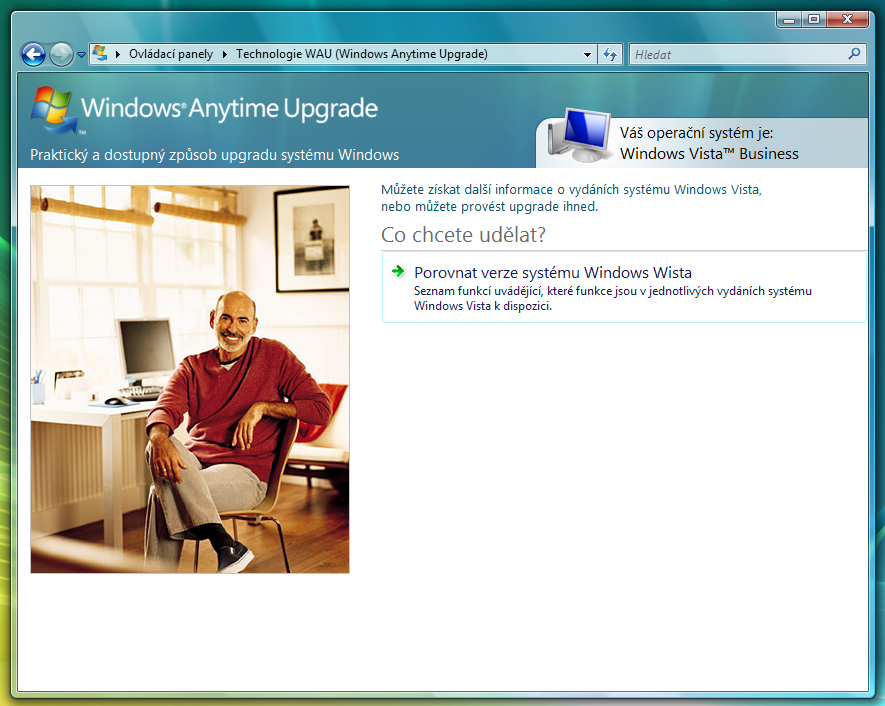Click the Control Panel icon in address bar
Screen dimensions: 885x706
point(100,54)
